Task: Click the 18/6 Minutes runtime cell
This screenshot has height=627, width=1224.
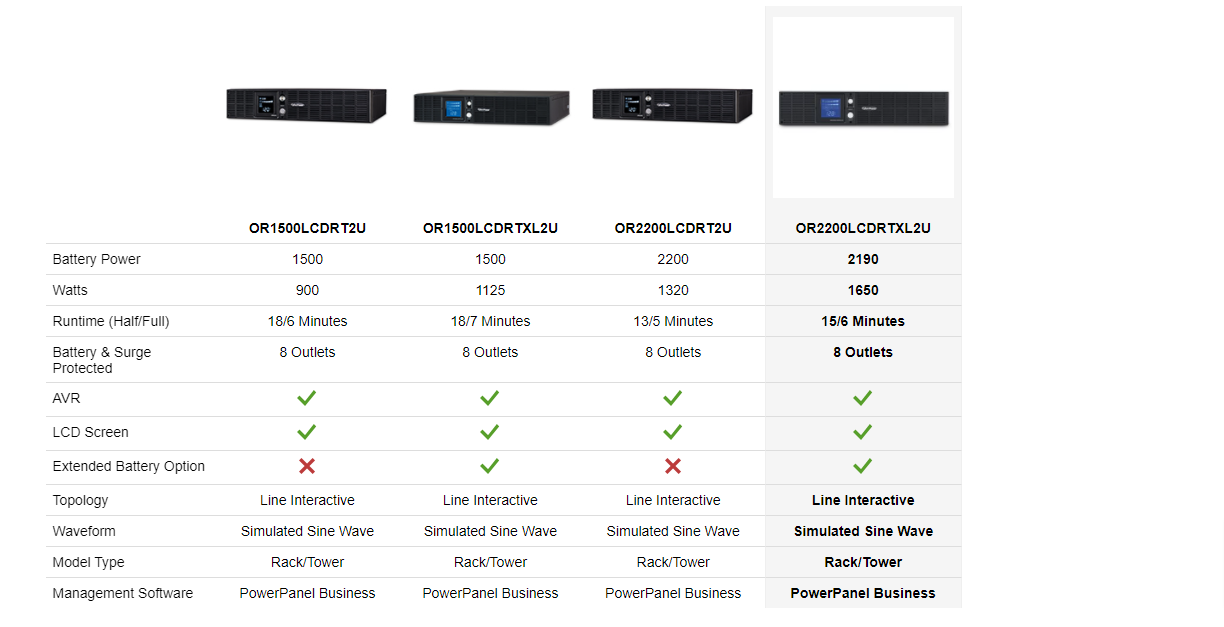Action: coord(307,321)
